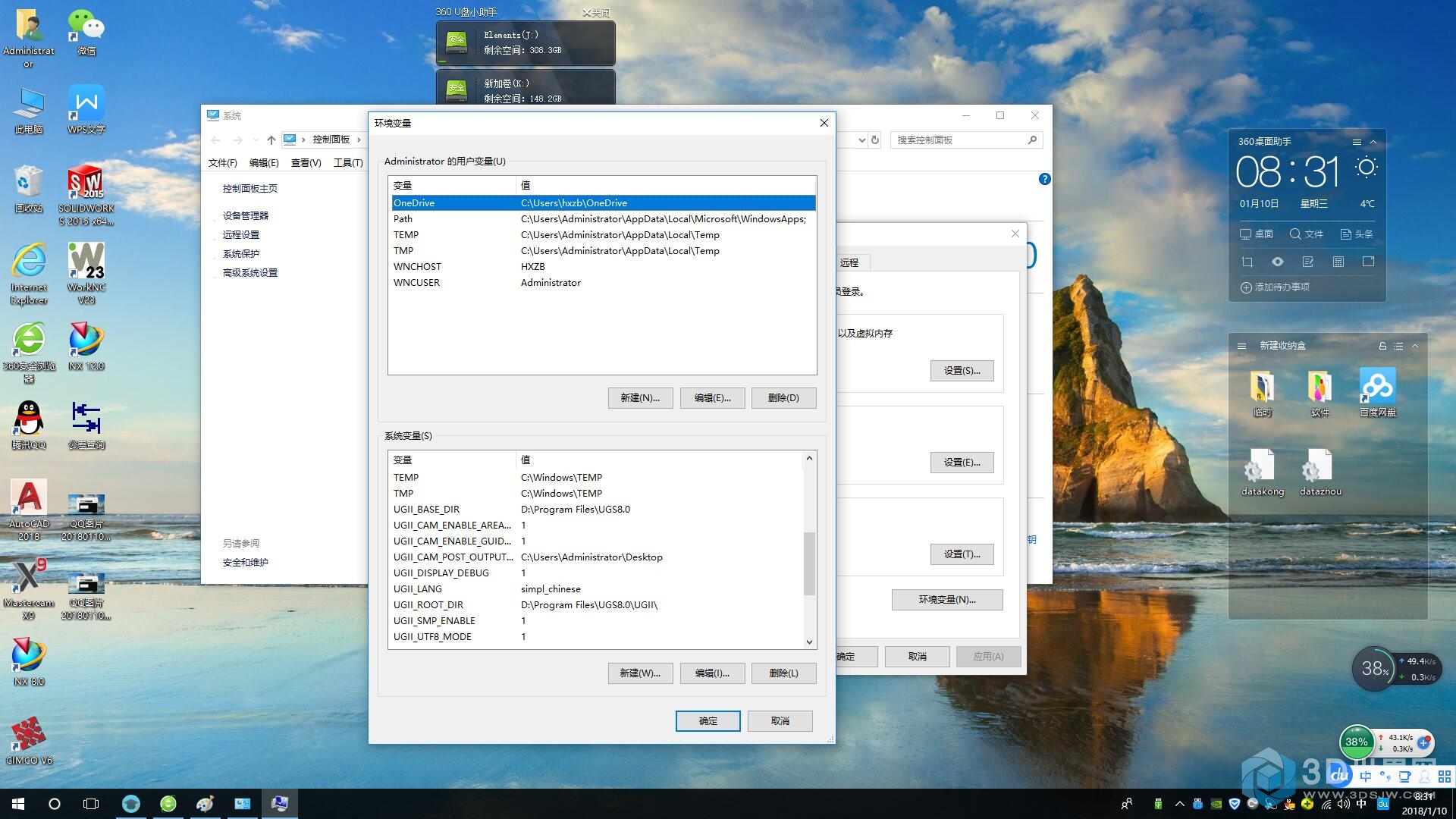The image size is (1456, 819).
Task: Click the system variables scroll-down arrow
Action: tap(809, 642)
